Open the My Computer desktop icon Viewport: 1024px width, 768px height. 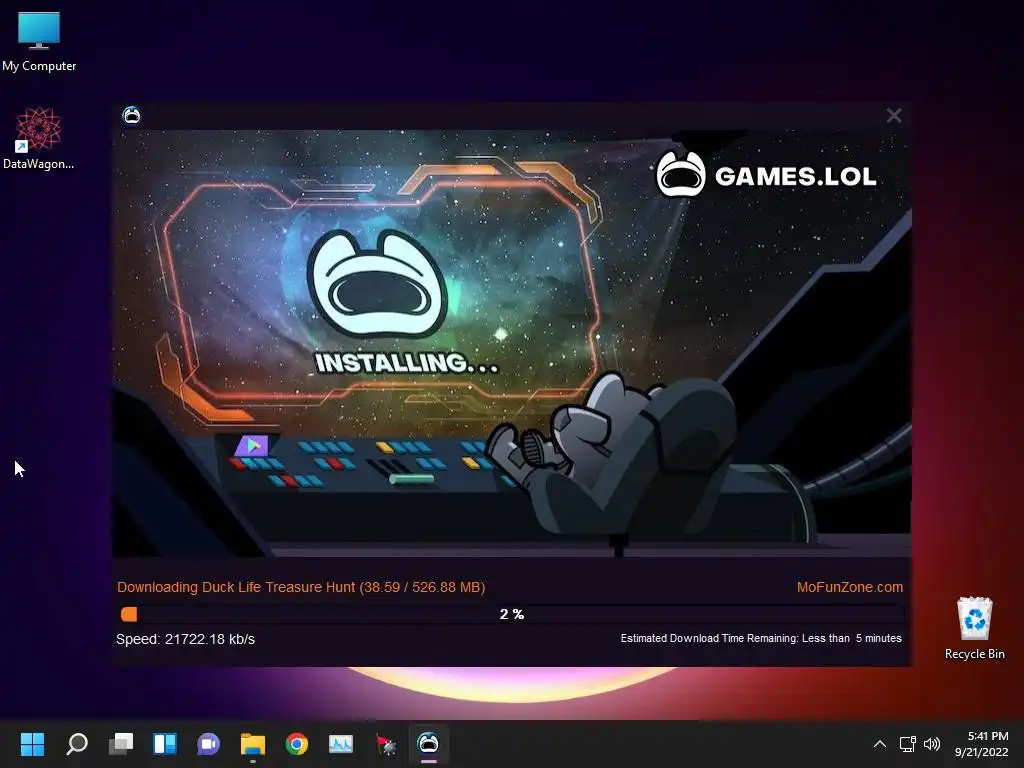tap(39, 40)
